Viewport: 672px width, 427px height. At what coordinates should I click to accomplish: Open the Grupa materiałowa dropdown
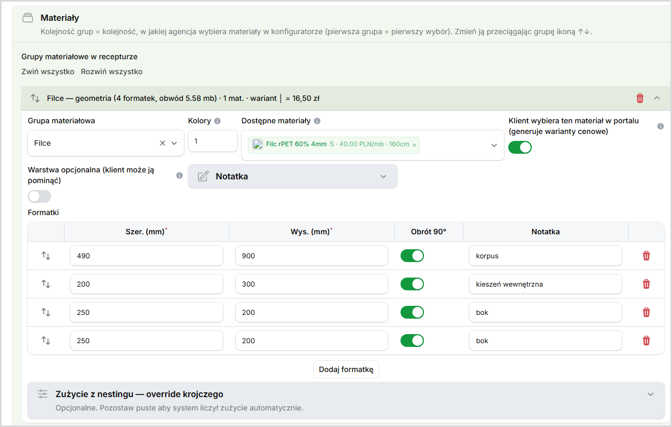coord(174,143)
